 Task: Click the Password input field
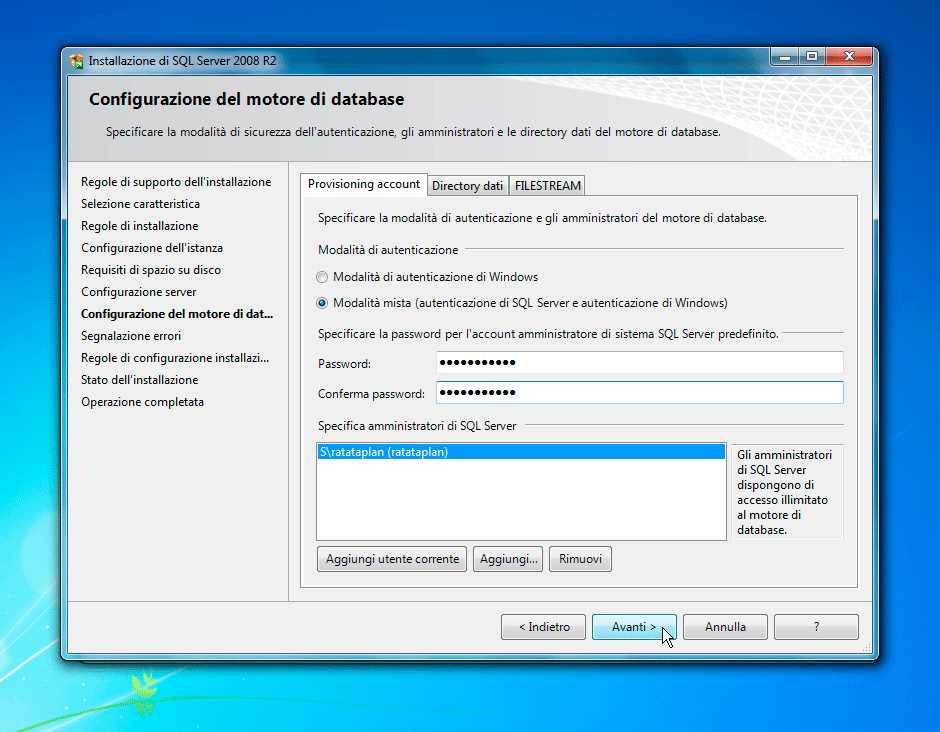click(640, 363)
